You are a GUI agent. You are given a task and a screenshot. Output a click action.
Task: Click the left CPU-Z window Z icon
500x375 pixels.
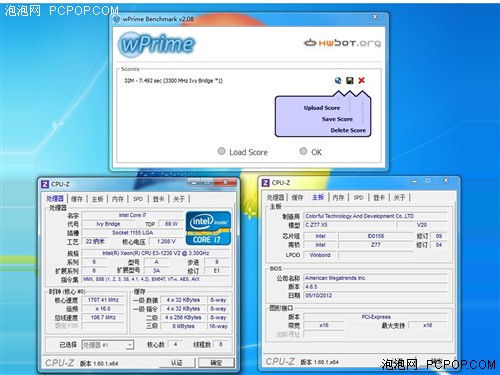point(45,184)
